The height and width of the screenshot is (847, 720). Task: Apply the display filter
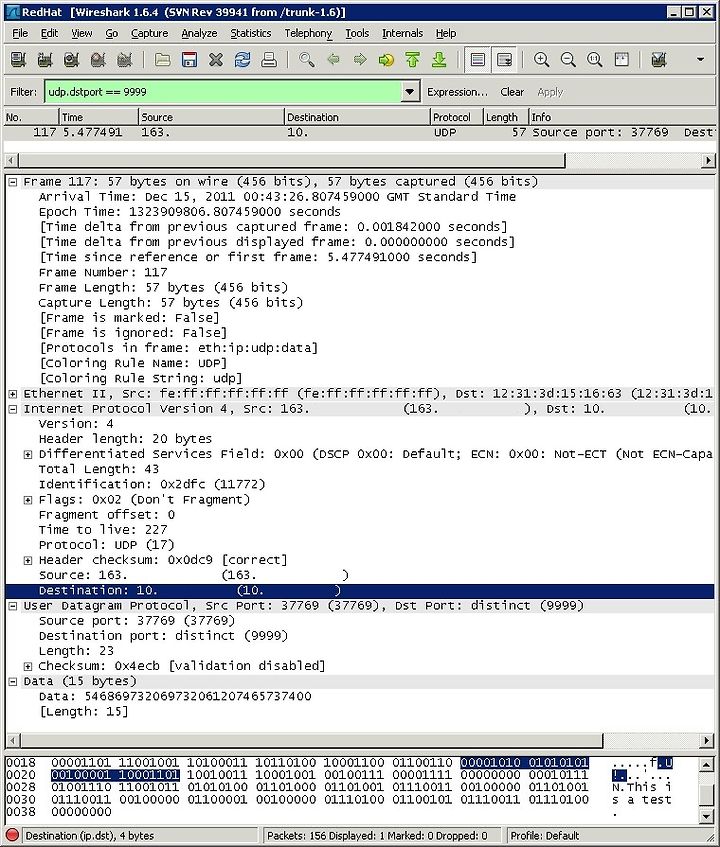click(550, 92)
